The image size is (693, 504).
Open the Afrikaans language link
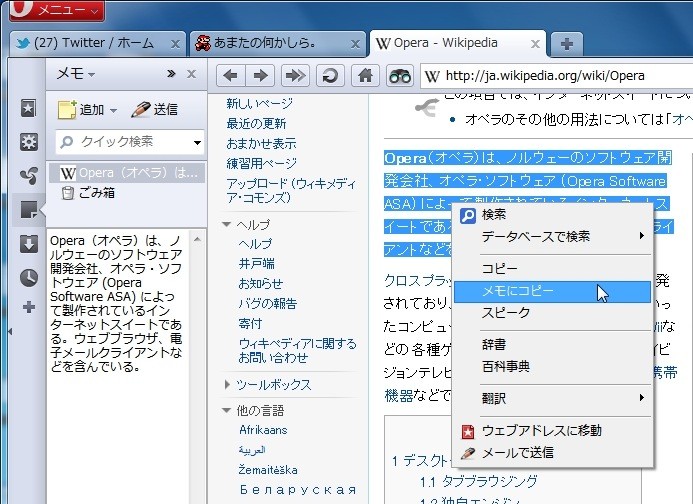(x=263, y=430)
